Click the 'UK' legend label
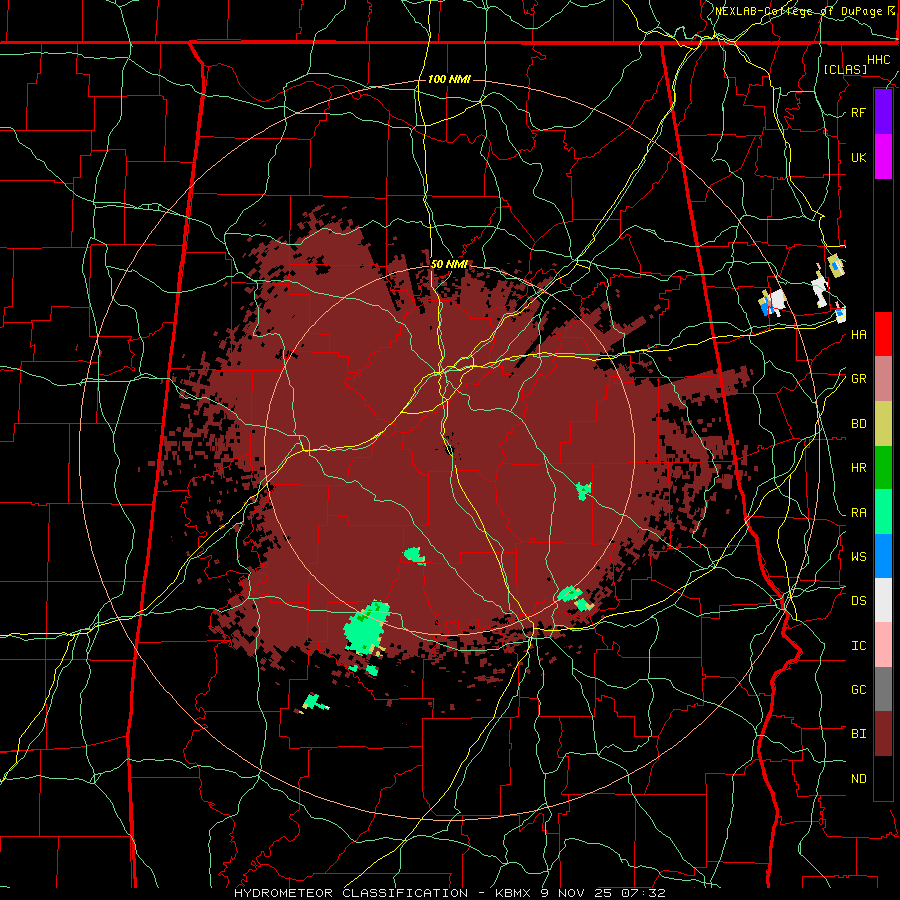This screenshot has width=900, height=900. pyautogui.click(x=858, y=157)
